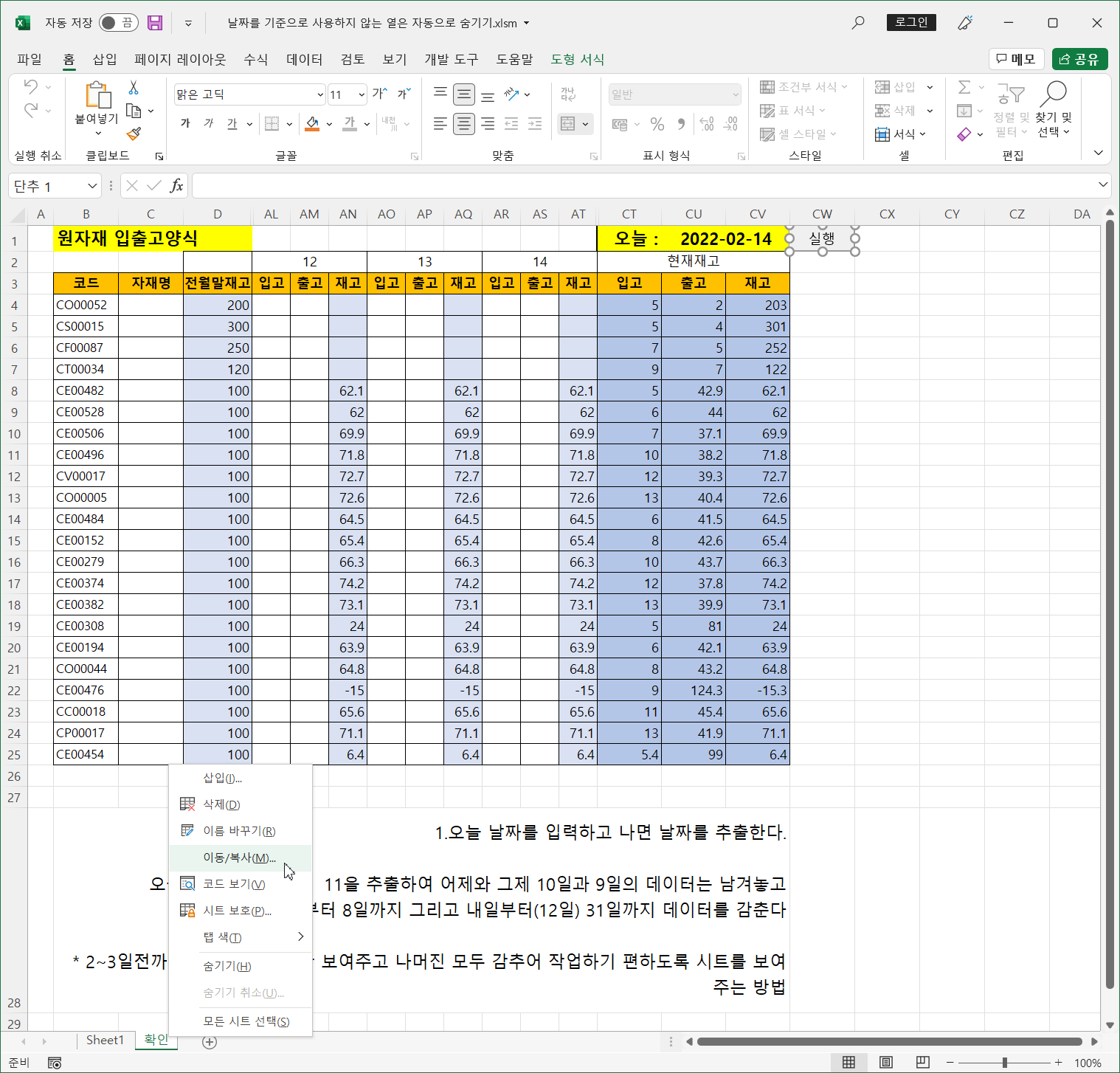The width and height of the screenshot is (1120, 1073).
Task: Click the text orientation icon
Action: [x=511, y=94]
